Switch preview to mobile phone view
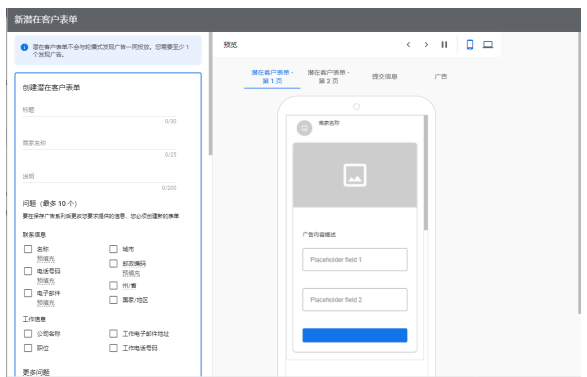Image resolution: width=587 pixels, height=377 pixels. click(x=470, y=45)
